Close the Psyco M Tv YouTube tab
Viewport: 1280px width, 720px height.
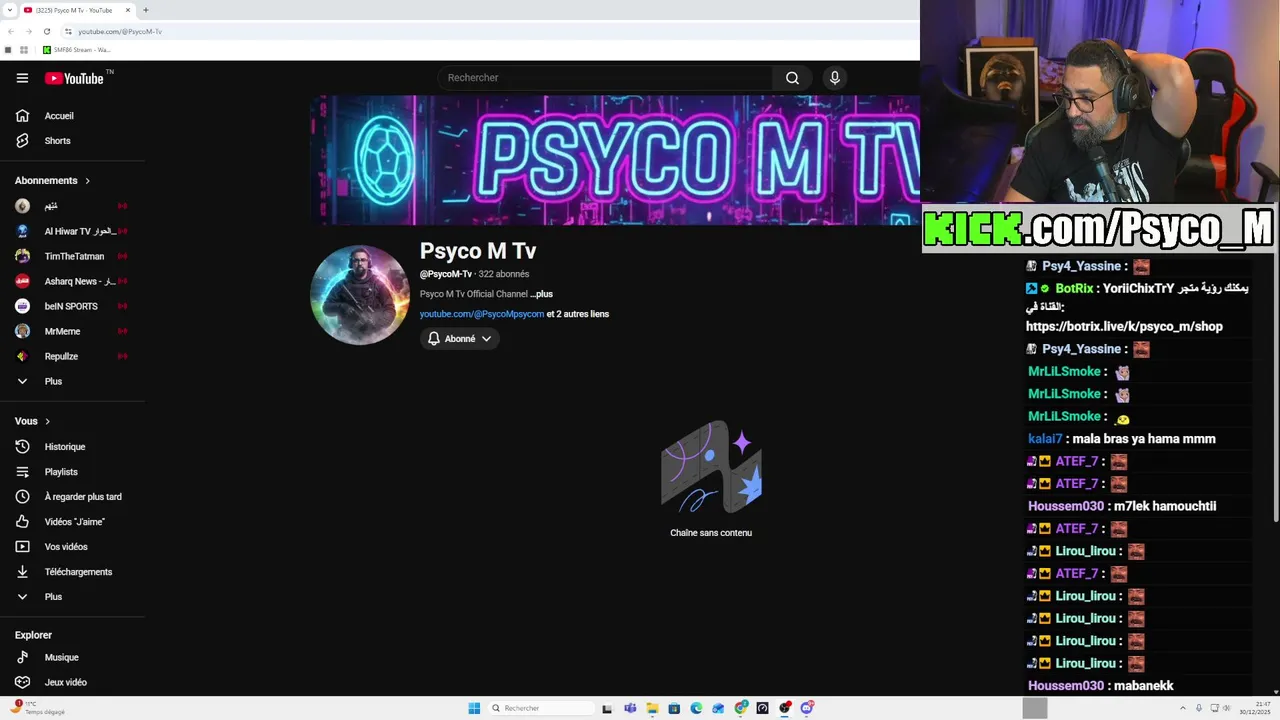click(x=128, y=10)
